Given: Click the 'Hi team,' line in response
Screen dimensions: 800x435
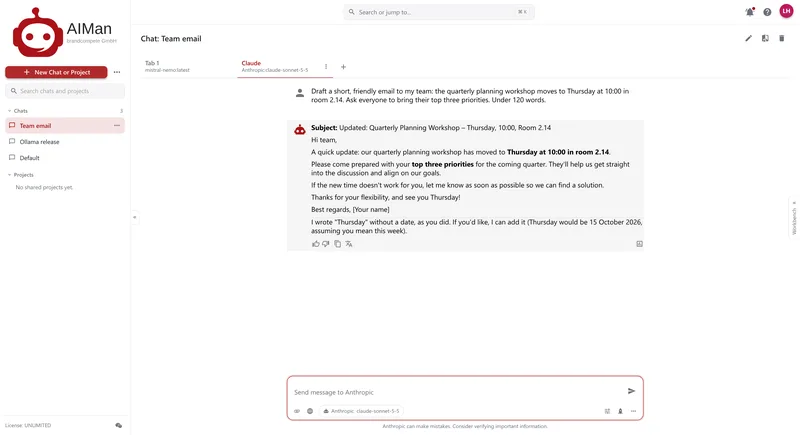Looking at the screenshot, I should point(324,140).
